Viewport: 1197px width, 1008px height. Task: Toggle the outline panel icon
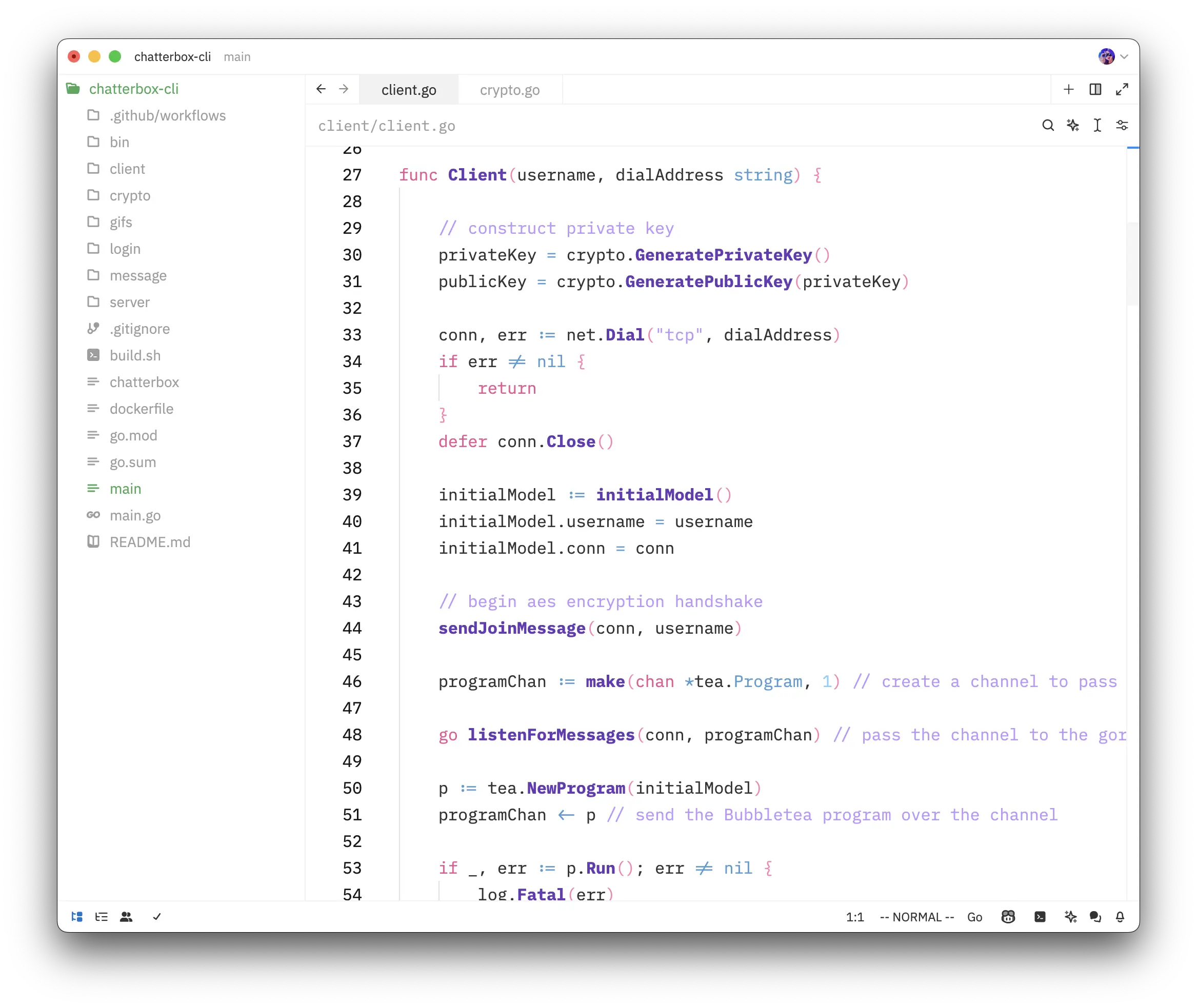point(101,917)
